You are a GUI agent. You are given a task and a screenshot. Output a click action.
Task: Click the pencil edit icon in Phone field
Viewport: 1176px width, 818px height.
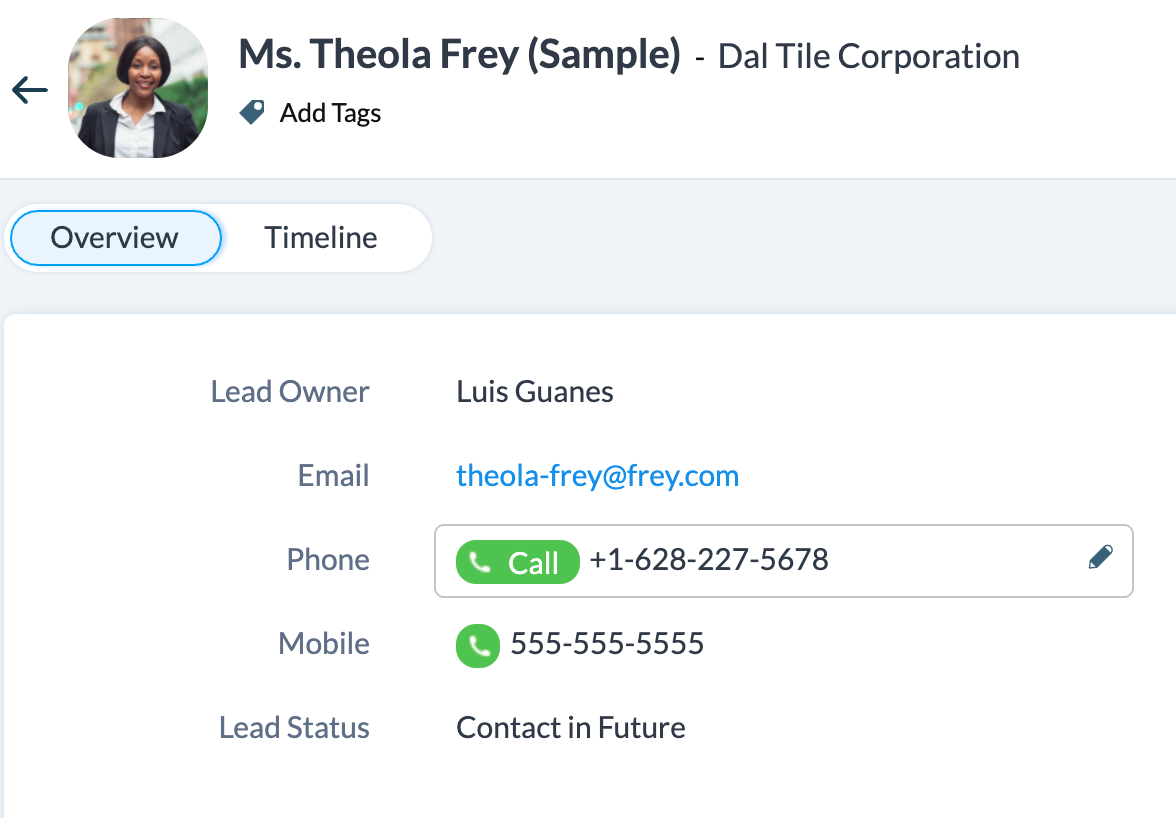pyautogui.click(x=1100, y=558)
